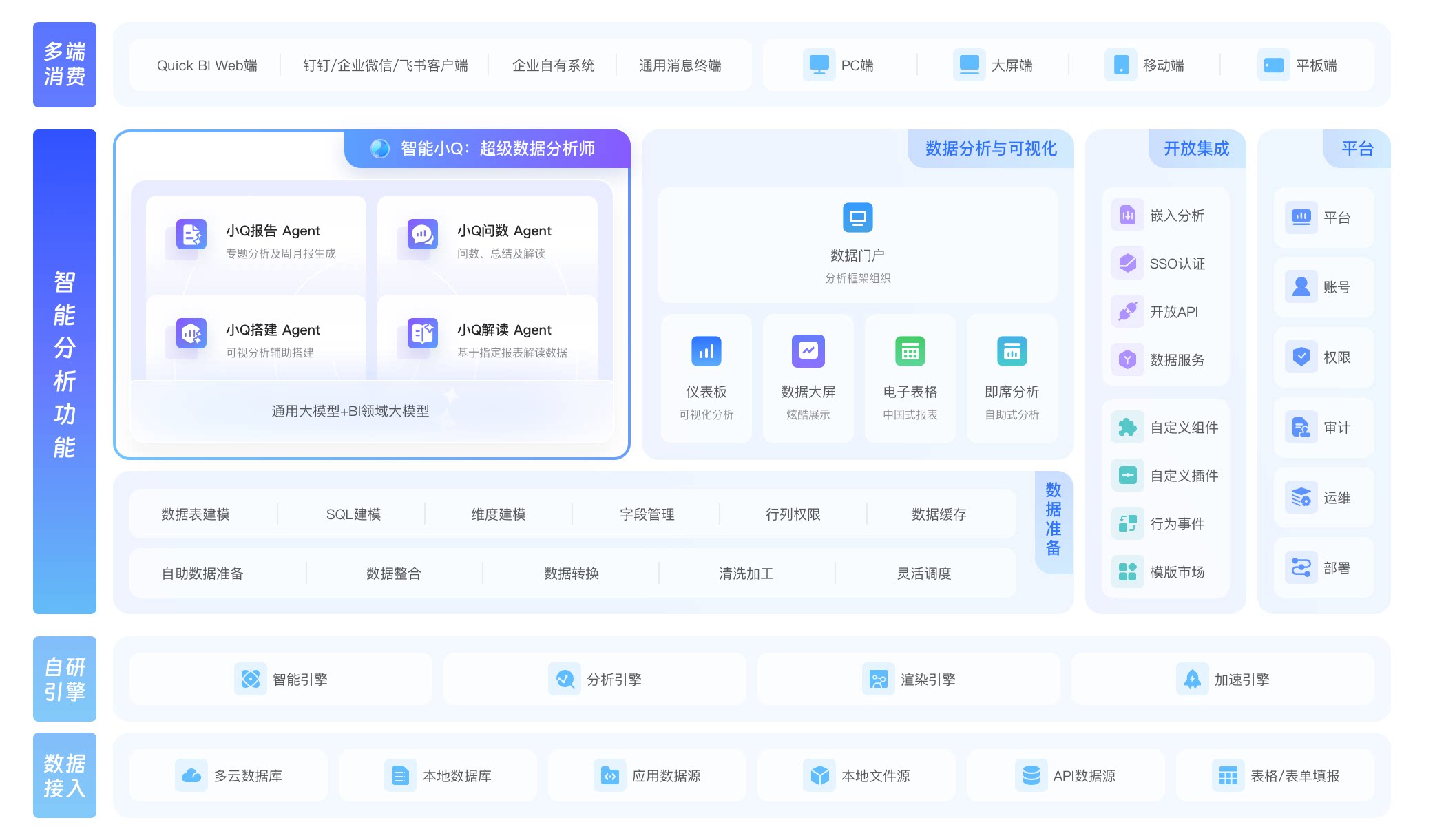Select the 开放集成 tab header
The height and width of the screenshot is (840, 1435).
1197,149
